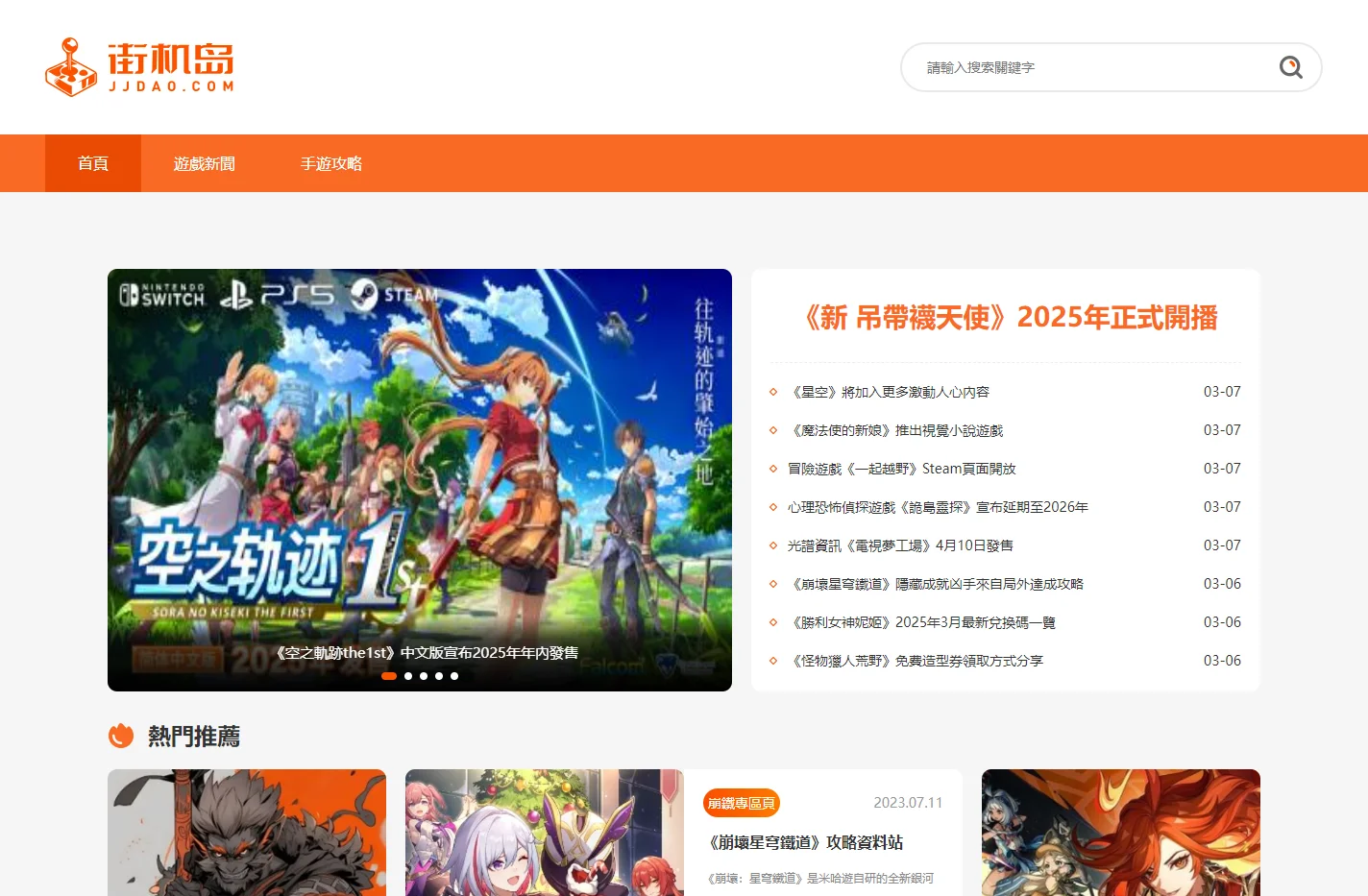Open the 手遊攻略 nav tab
This screenshot has width=1368, height=896.
coord(331,163)
